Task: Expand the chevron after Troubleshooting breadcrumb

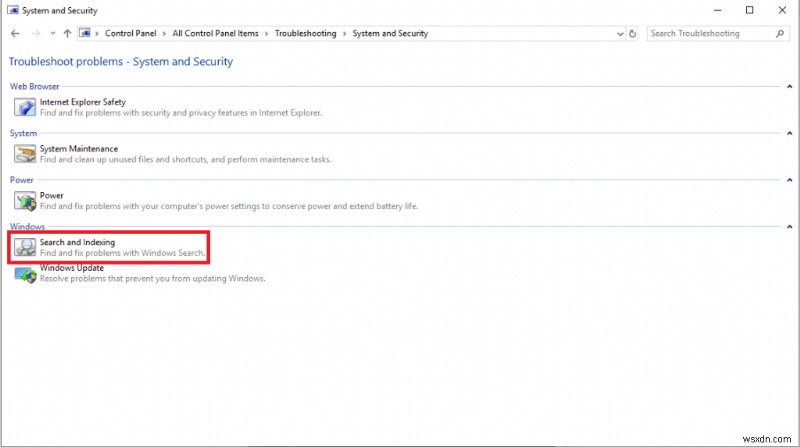Action: pyautogui.click(x=344, y=34)
